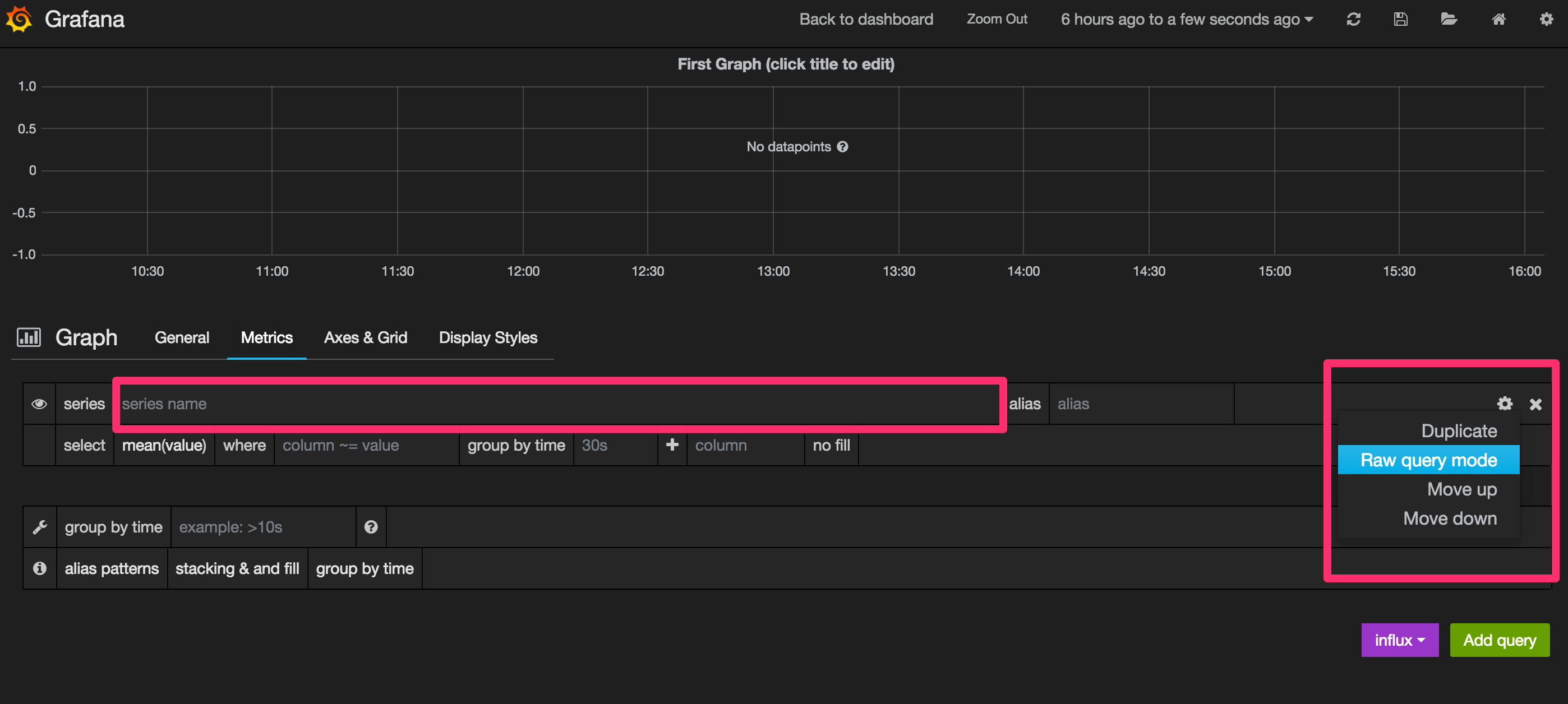Open a saved dashboard via folder icon
This screenshot has height=704, width=1568.
[1449, 19]
